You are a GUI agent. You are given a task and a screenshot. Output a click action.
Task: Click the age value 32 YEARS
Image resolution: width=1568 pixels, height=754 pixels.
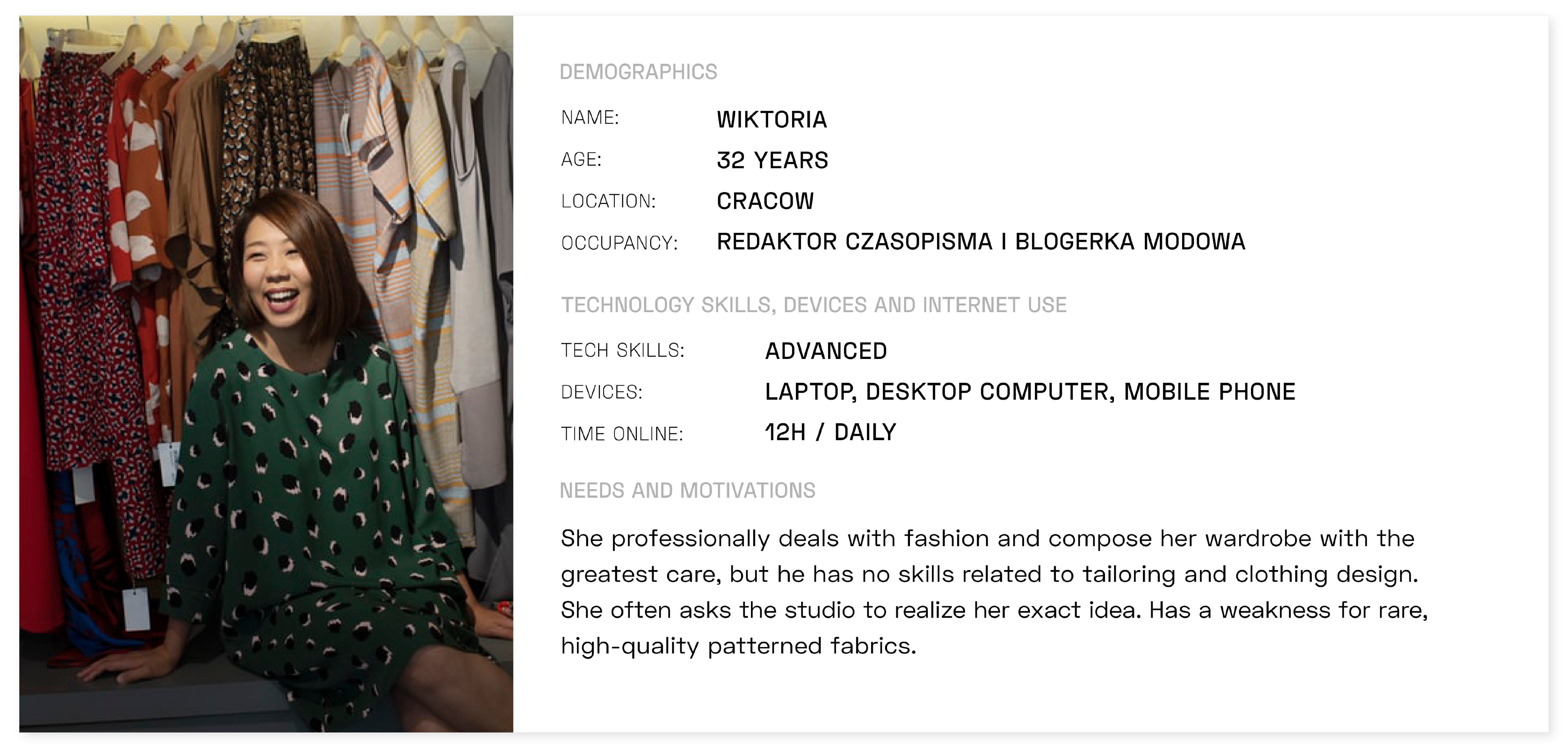pos(772,160)
